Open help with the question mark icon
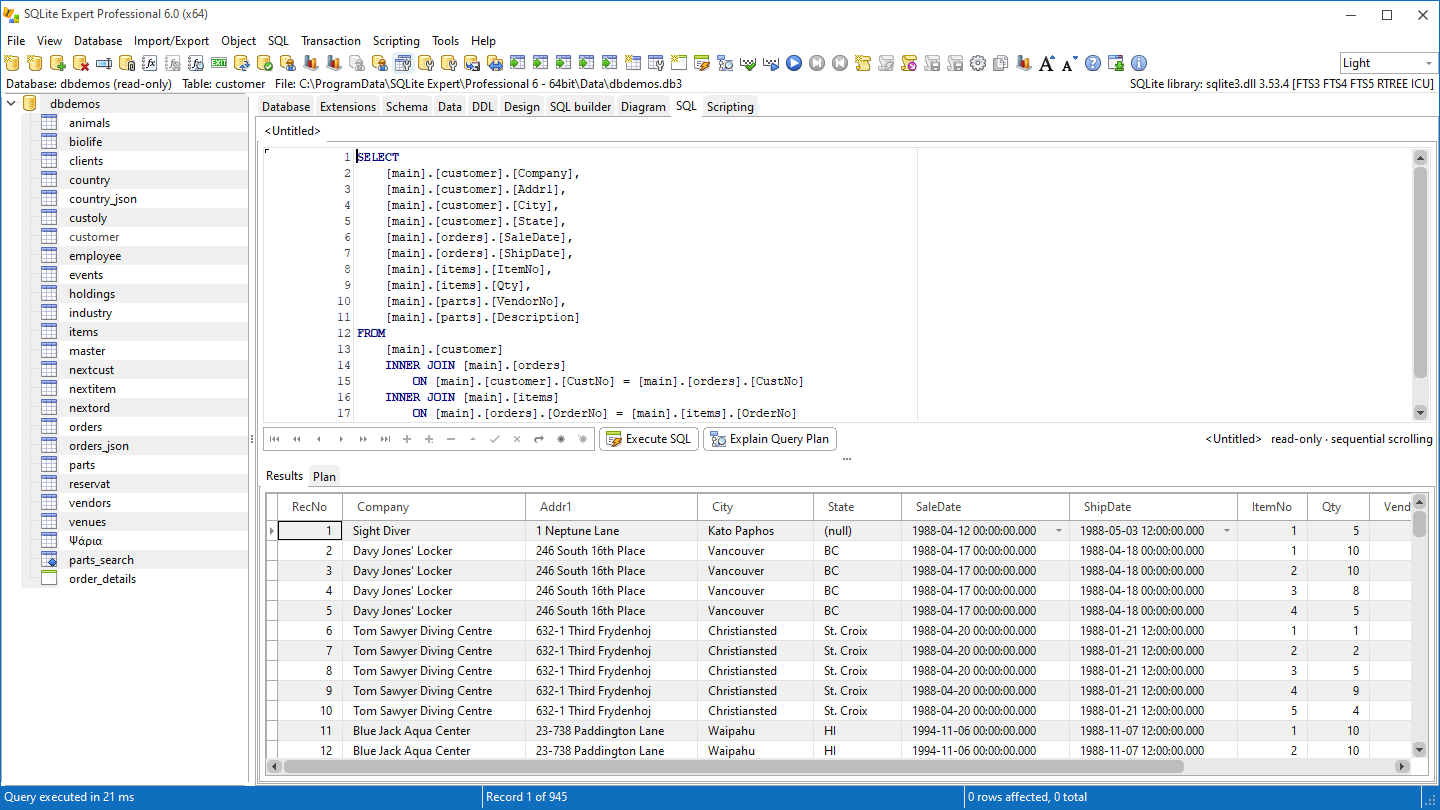1440x810 pixels. pyautogui.click(x=1093, y=63)
